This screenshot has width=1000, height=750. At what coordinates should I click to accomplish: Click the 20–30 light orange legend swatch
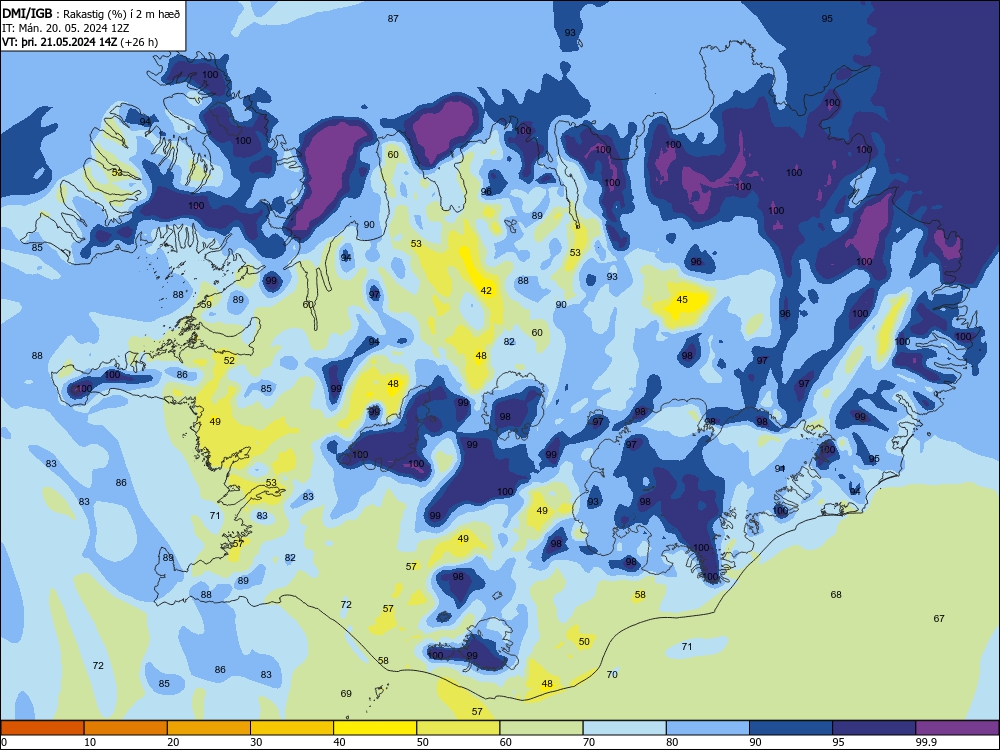pos(209,728)
